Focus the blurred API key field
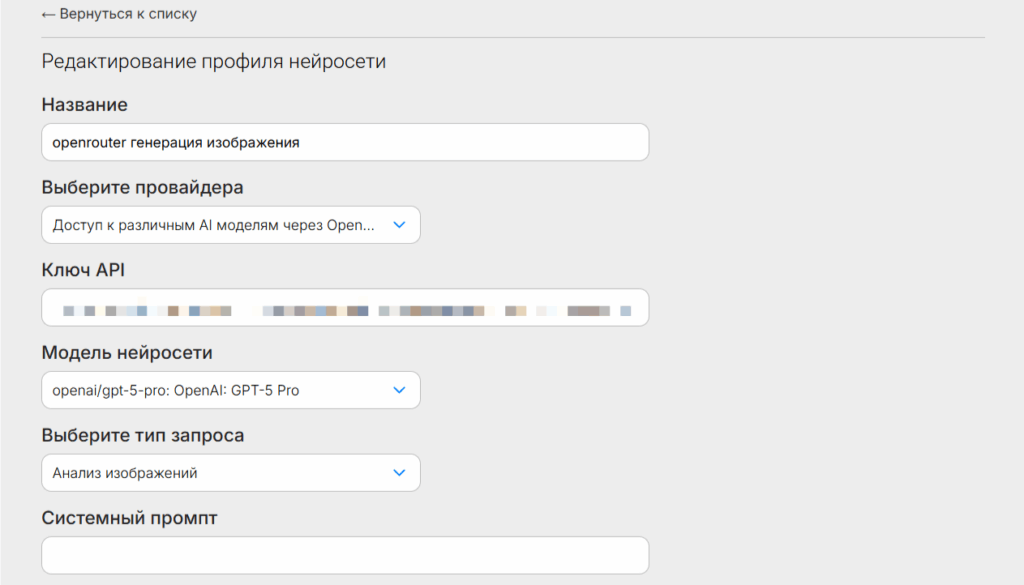This screenshot has width=1024, height=585. pos(345,308)
